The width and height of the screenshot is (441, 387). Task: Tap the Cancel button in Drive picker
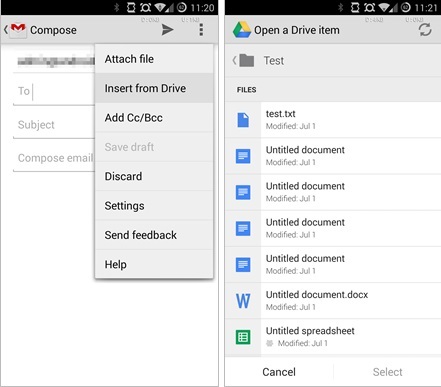(279, 372)
